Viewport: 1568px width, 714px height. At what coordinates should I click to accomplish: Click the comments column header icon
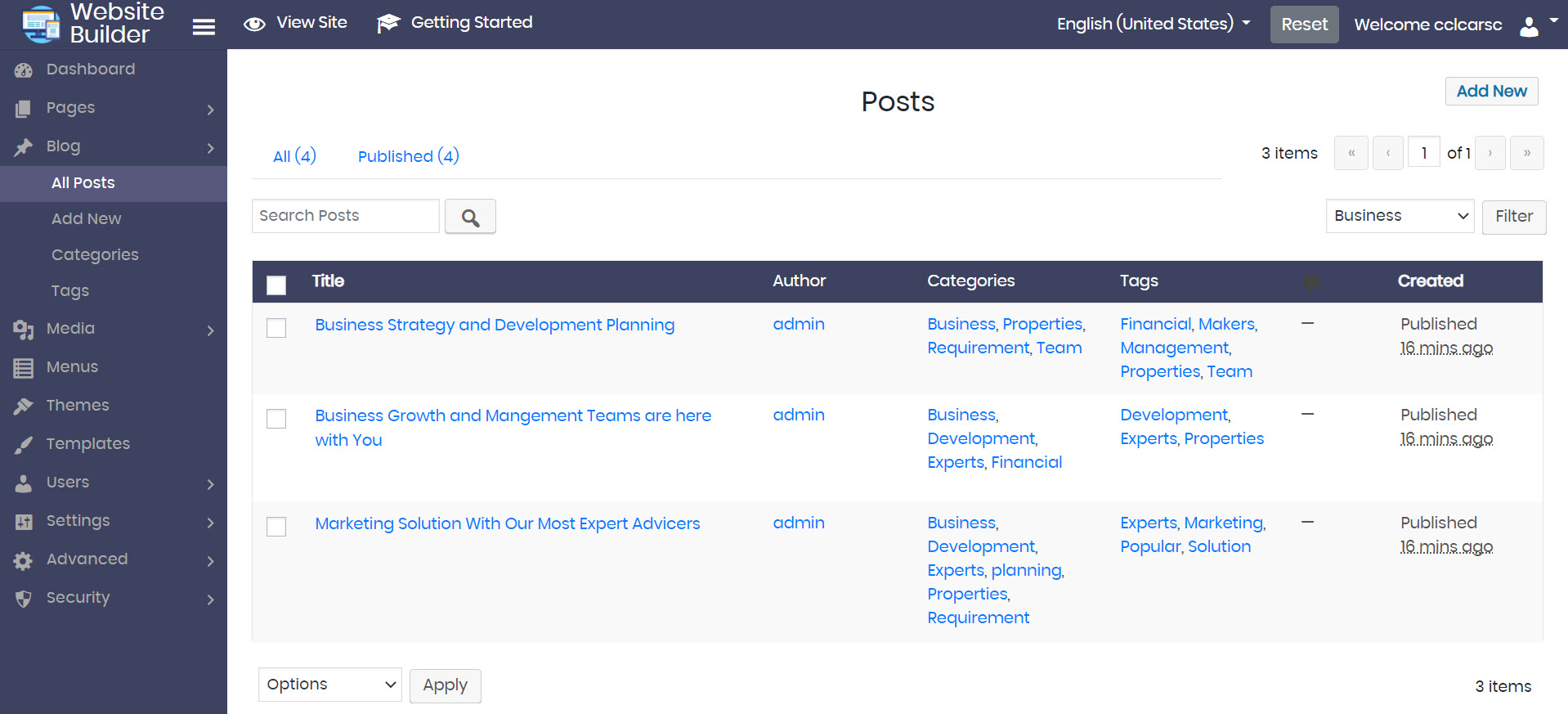click(1310, 282)
